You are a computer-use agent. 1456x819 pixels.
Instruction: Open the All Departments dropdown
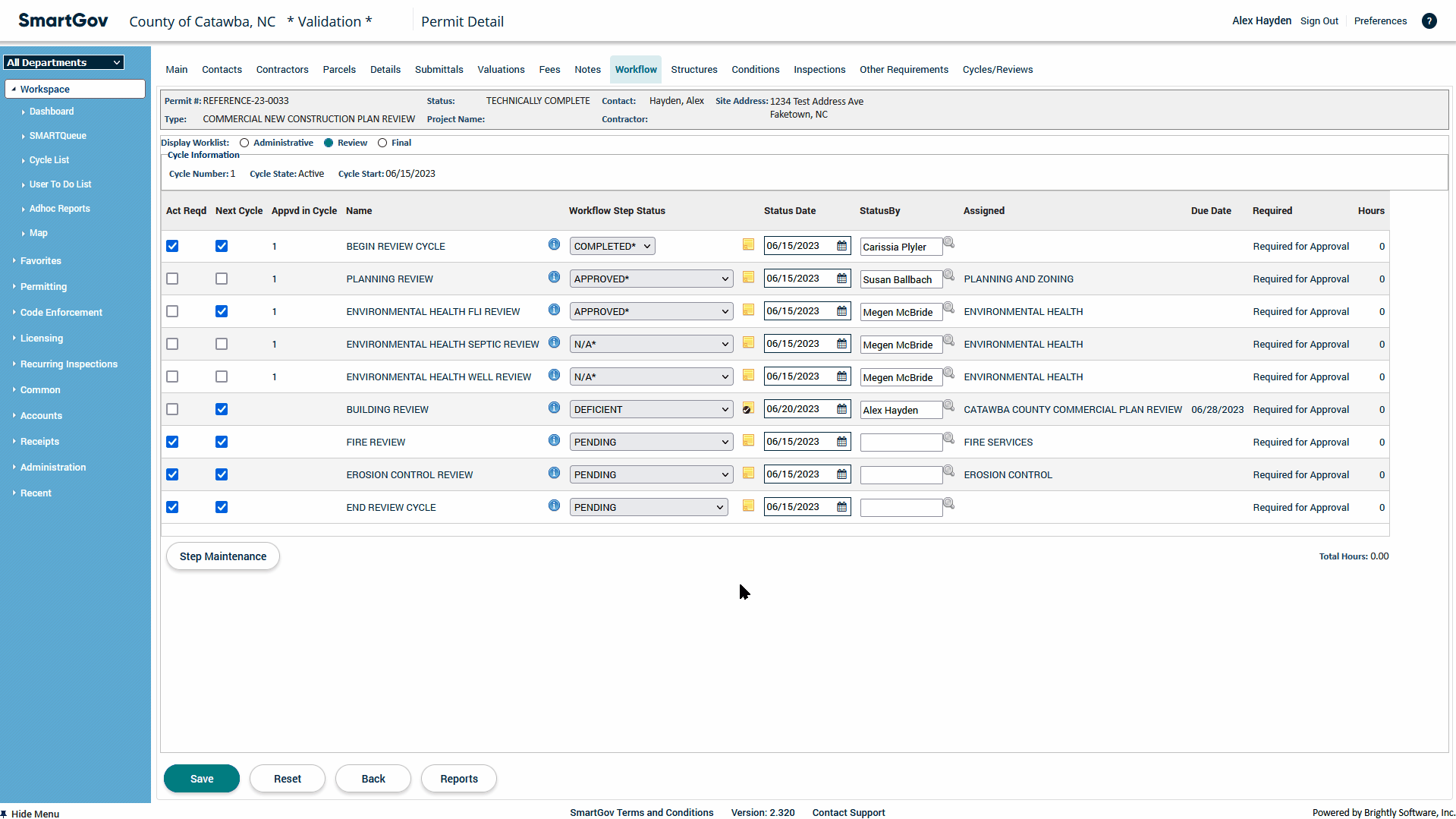(64, 62)
